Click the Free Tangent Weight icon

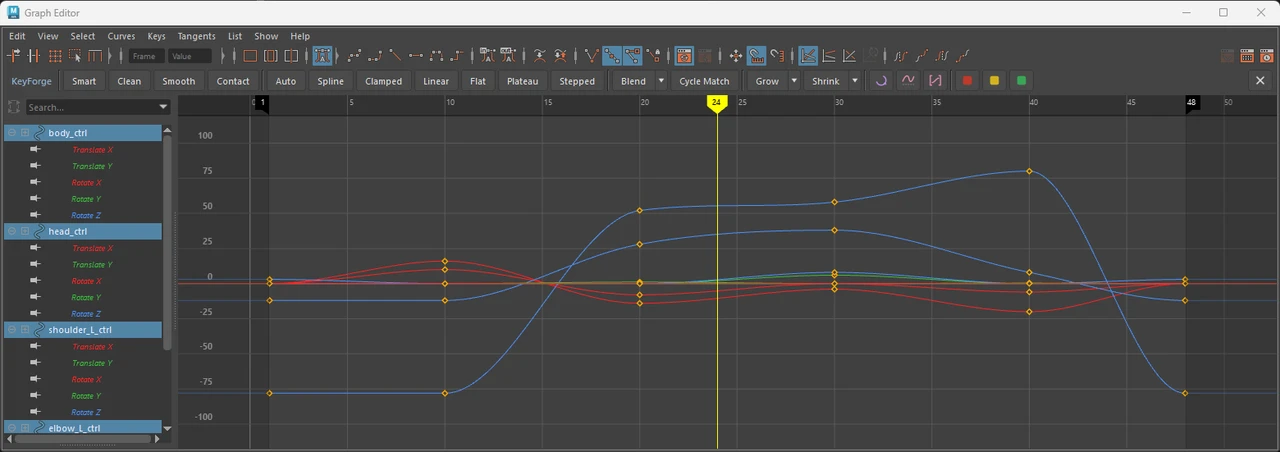tap(632, 56)
